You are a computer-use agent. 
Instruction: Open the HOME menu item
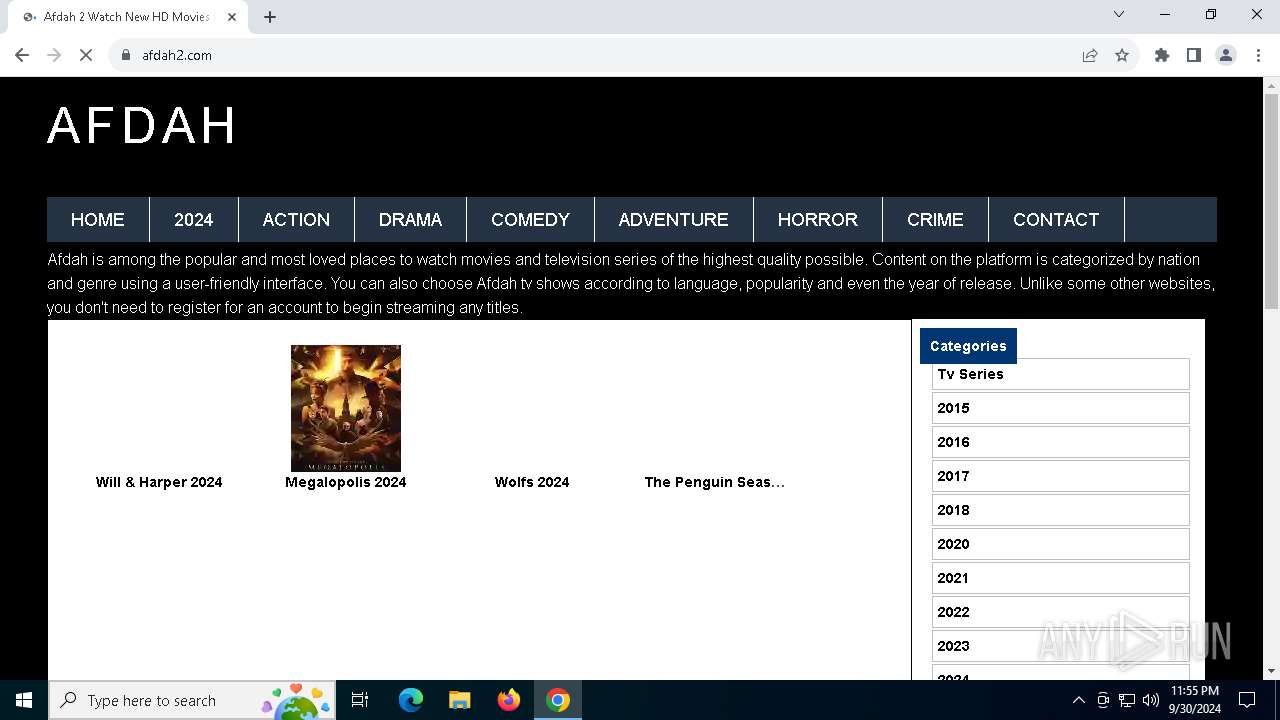[x=98, y=219]
